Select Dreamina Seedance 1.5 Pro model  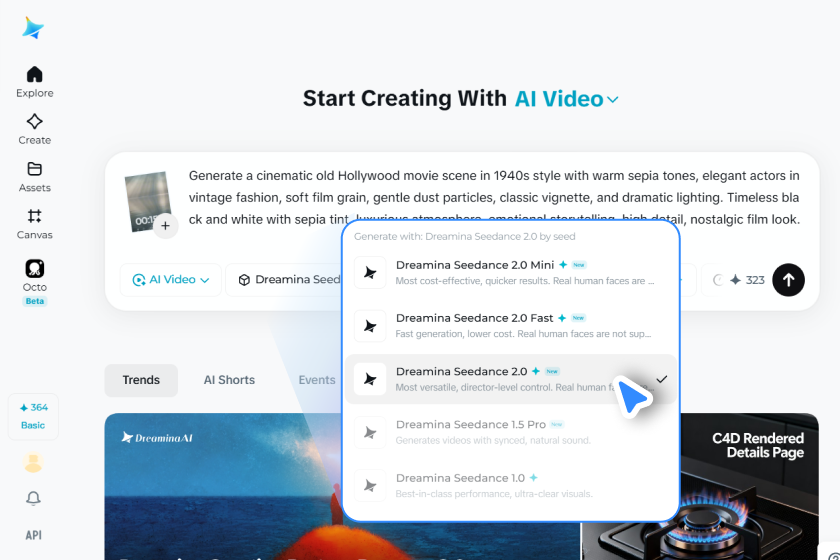tap(511, 432)
